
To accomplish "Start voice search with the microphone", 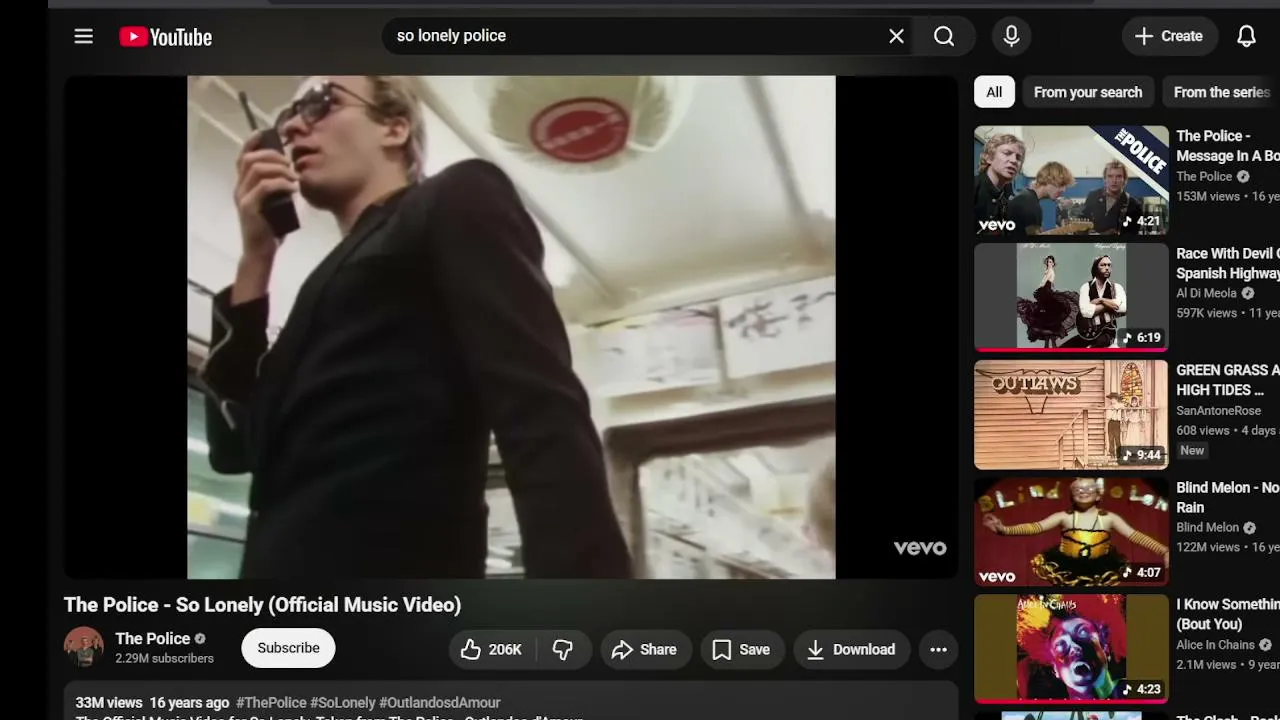I will pos(1011,36).
